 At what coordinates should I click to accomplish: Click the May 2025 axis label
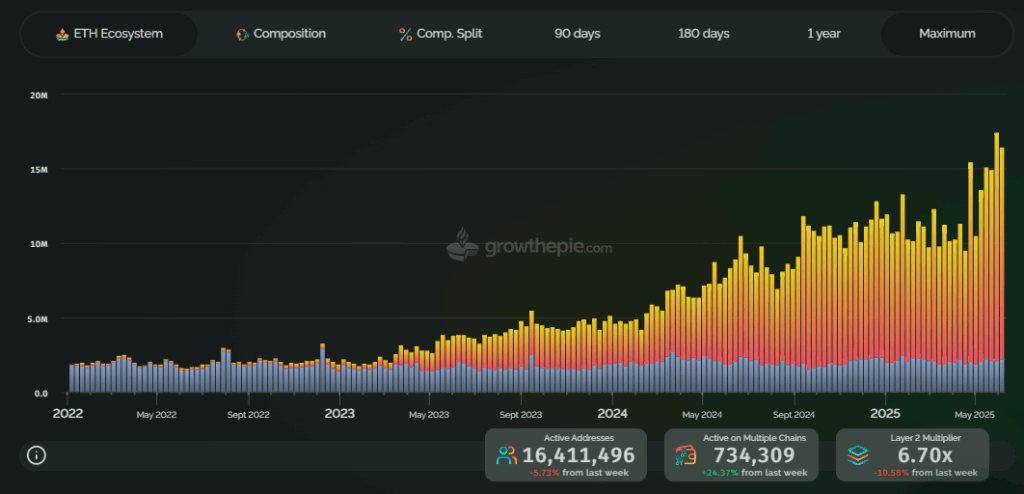[x=974, y=414]
